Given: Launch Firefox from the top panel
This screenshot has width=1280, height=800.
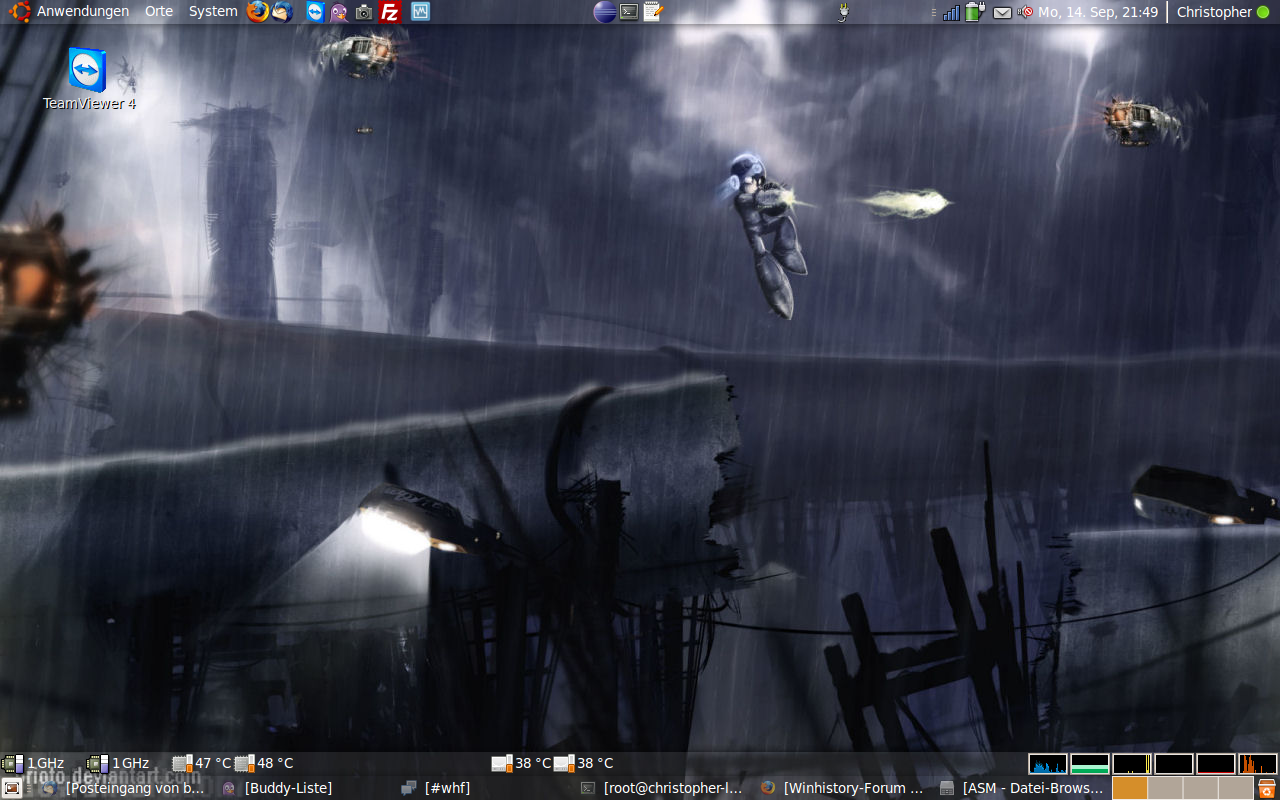Looking at the screenshot, I should pos(258,12).
